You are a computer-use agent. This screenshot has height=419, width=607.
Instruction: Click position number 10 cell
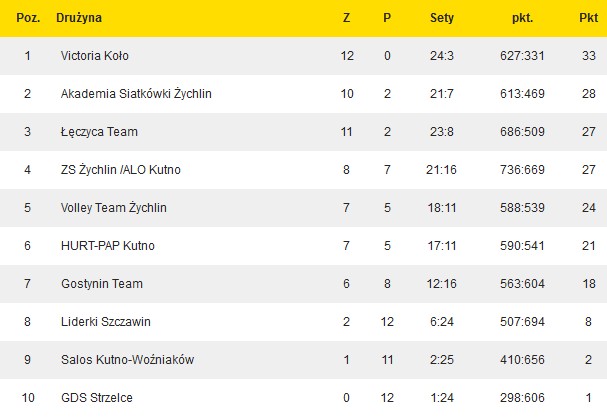tap(28, 398)
